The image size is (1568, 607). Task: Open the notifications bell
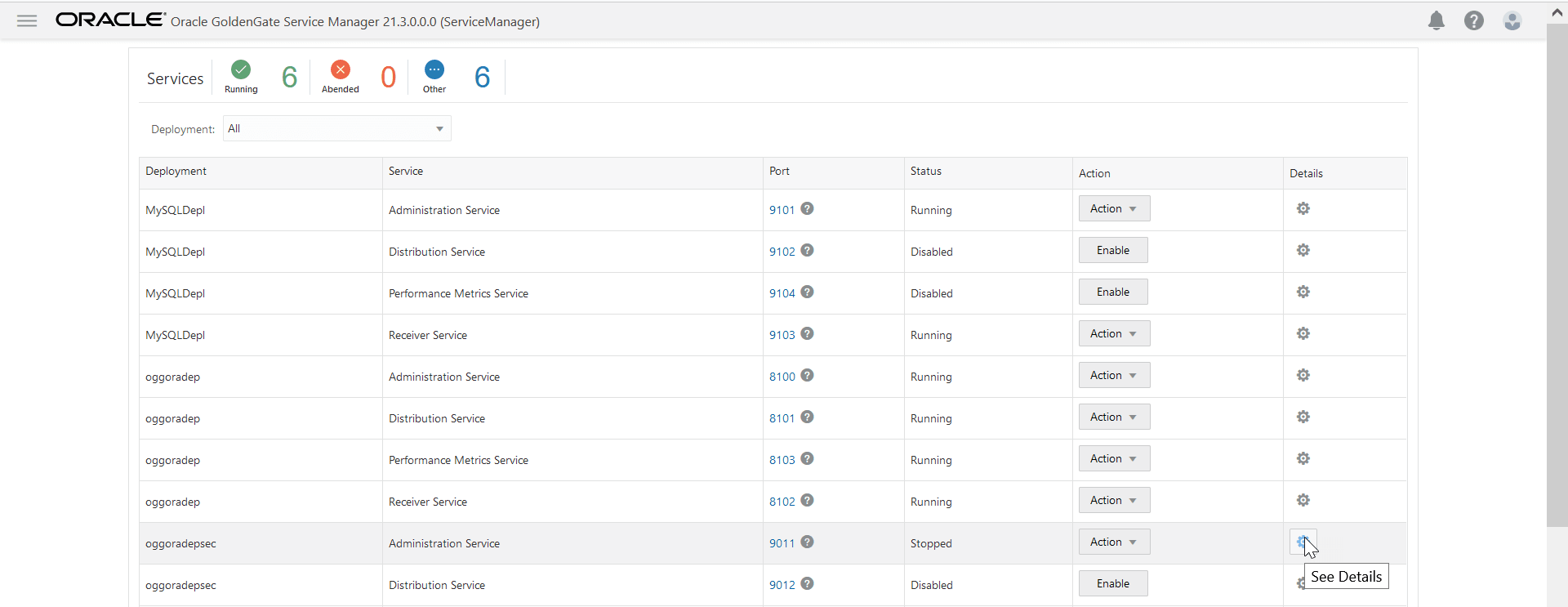(x=1436, y=21)
